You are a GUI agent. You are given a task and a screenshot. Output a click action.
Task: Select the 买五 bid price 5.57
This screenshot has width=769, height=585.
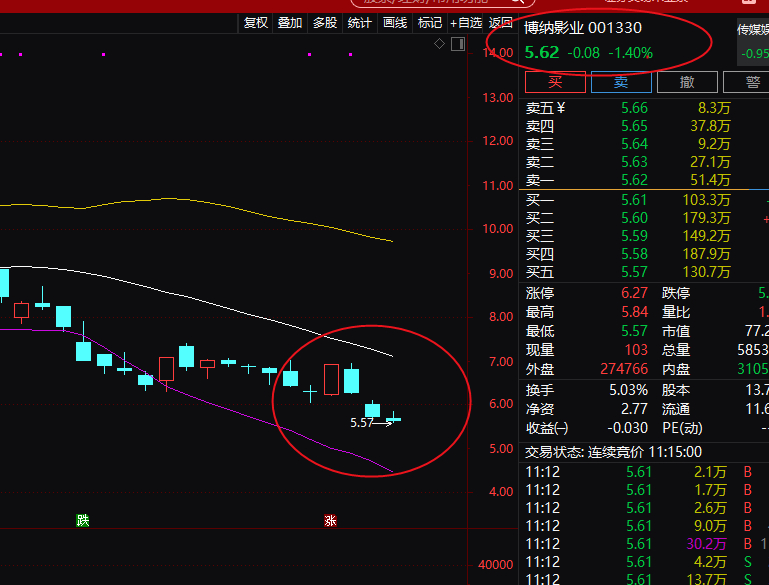pos(634,272)
